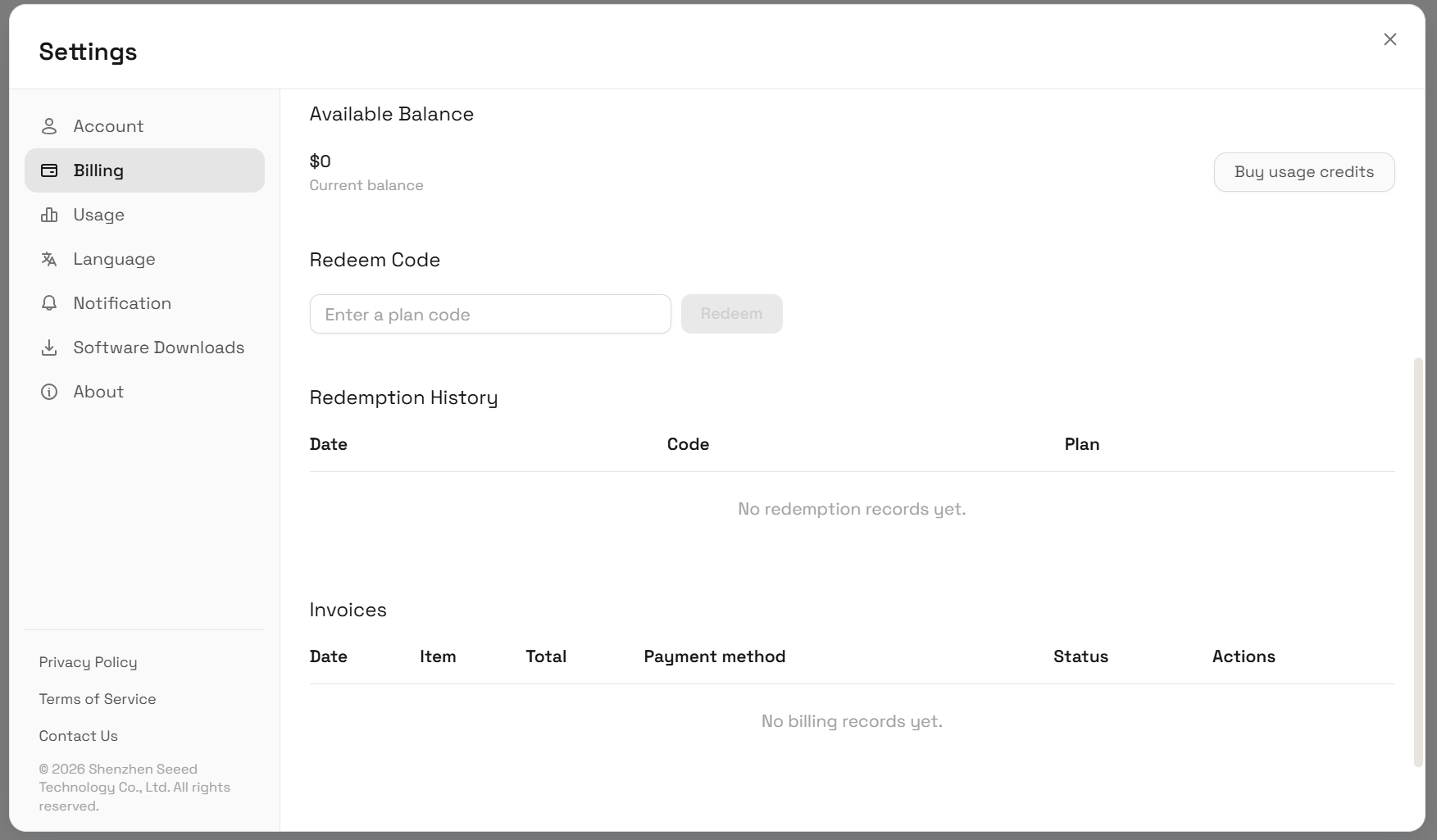Click the Usage bar chart icon
Screen dimensions: 1437x840
pyautogui.click(x=49, y=215)
